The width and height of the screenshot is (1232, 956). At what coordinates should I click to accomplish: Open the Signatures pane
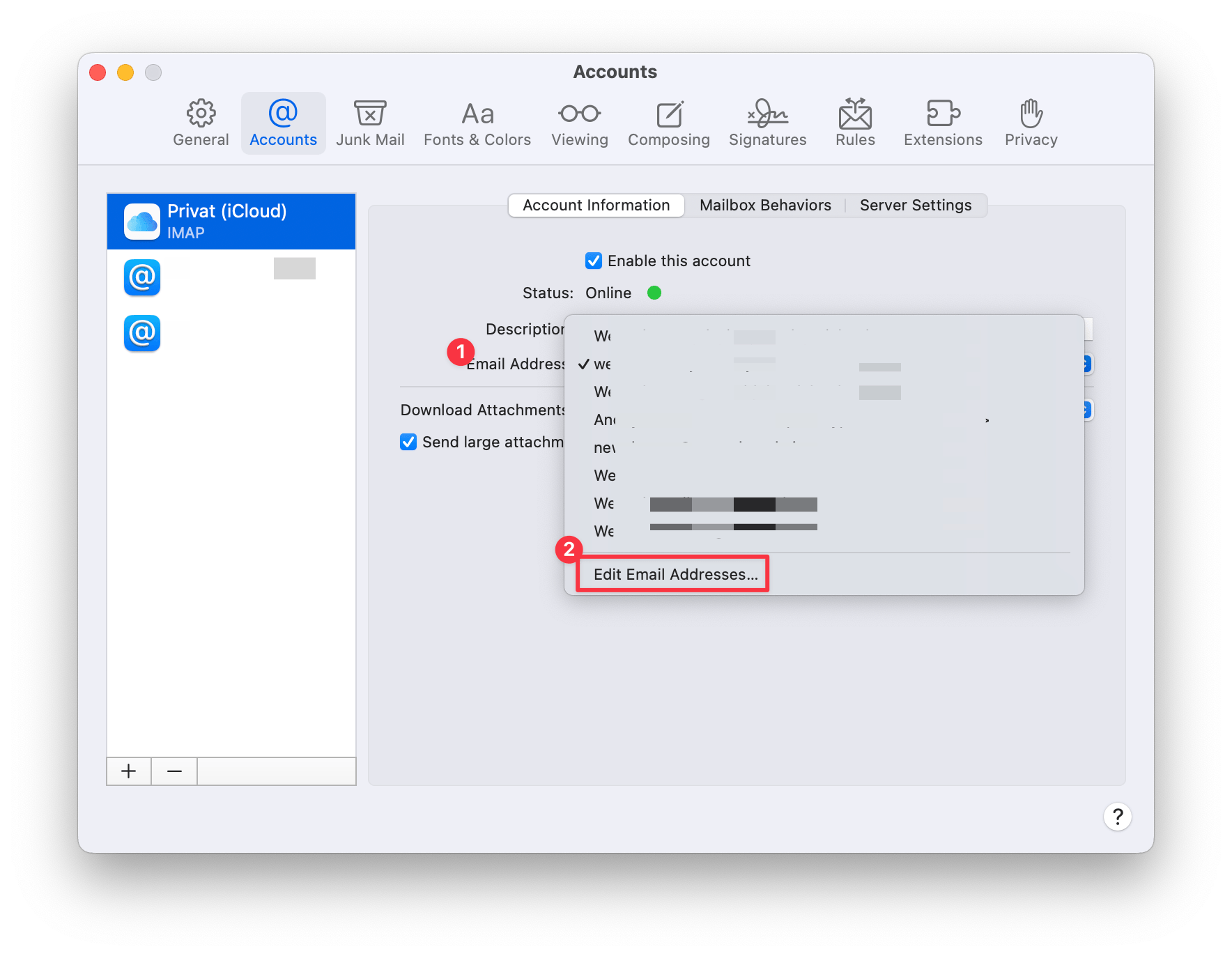pos(767,123)
